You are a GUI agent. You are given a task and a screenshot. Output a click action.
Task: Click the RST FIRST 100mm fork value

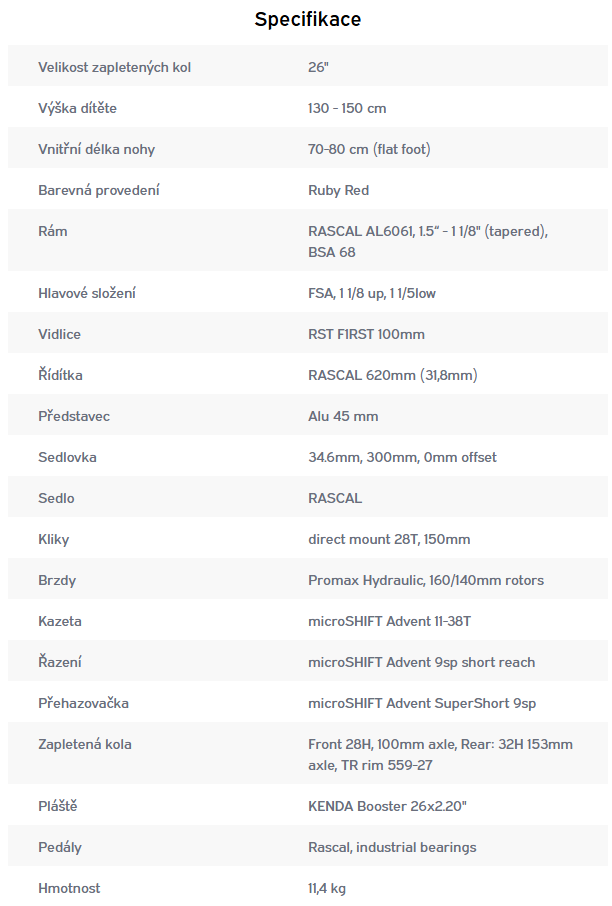click(x=366, y=334)
